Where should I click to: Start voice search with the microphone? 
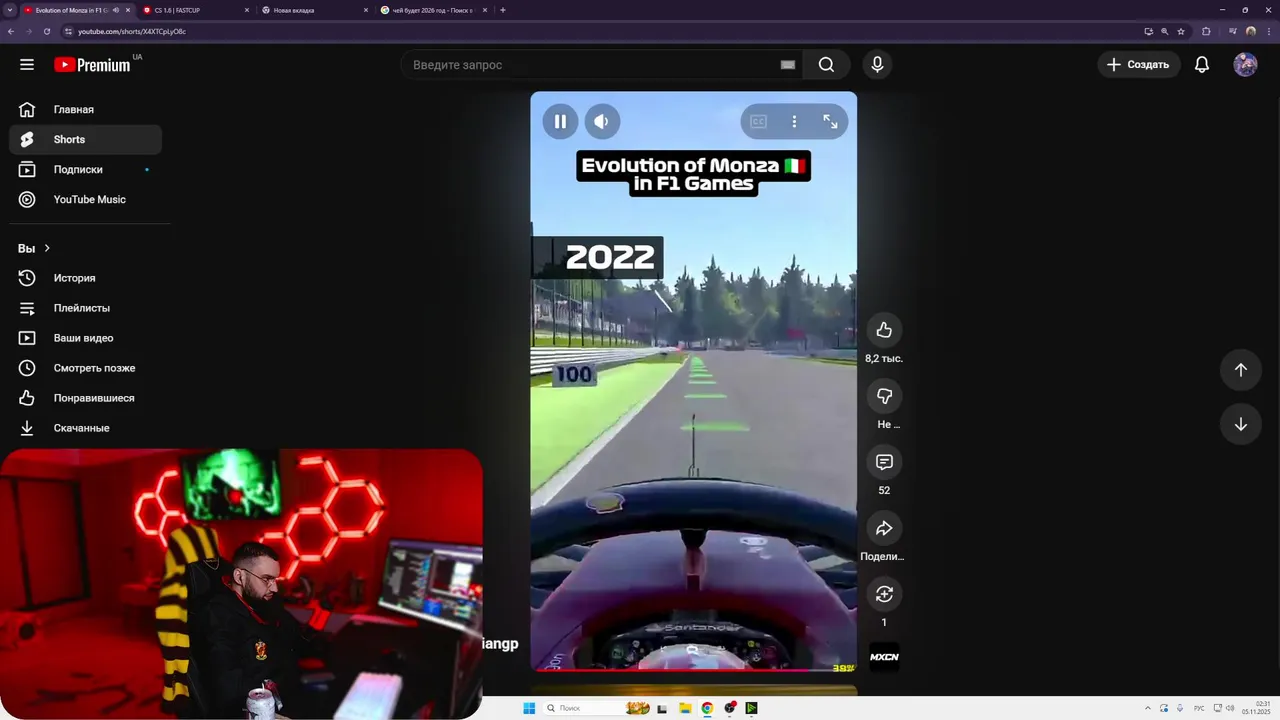point(877,65)
